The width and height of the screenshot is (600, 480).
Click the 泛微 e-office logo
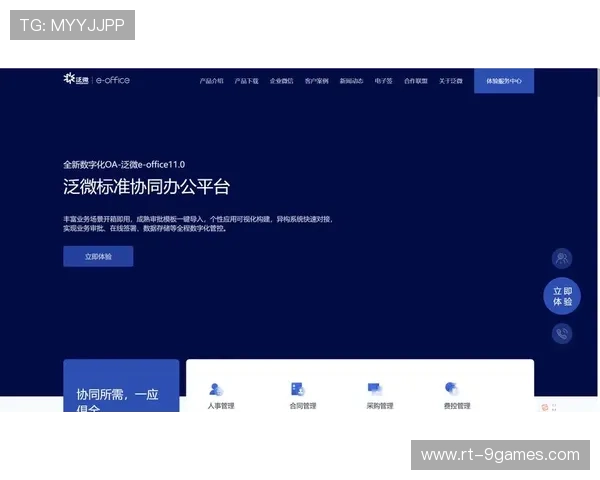(x=96, y=79)
